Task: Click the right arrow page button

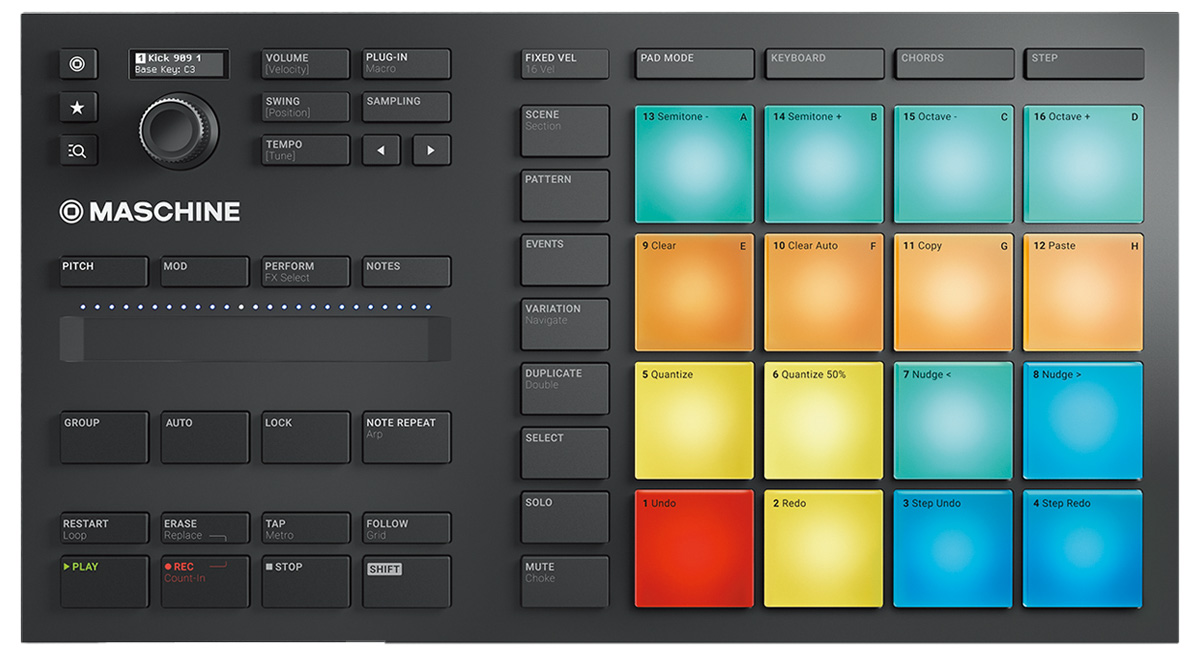Action: (x=431, y=150)
